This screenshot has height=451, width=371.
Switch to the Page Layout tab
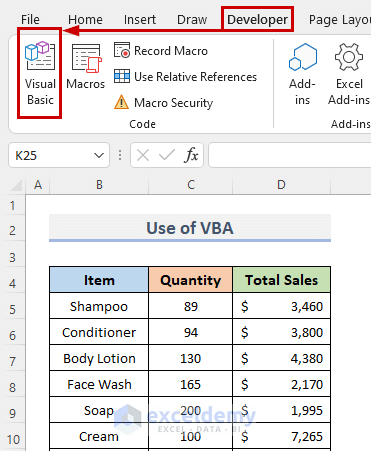(x=340, y=20)
